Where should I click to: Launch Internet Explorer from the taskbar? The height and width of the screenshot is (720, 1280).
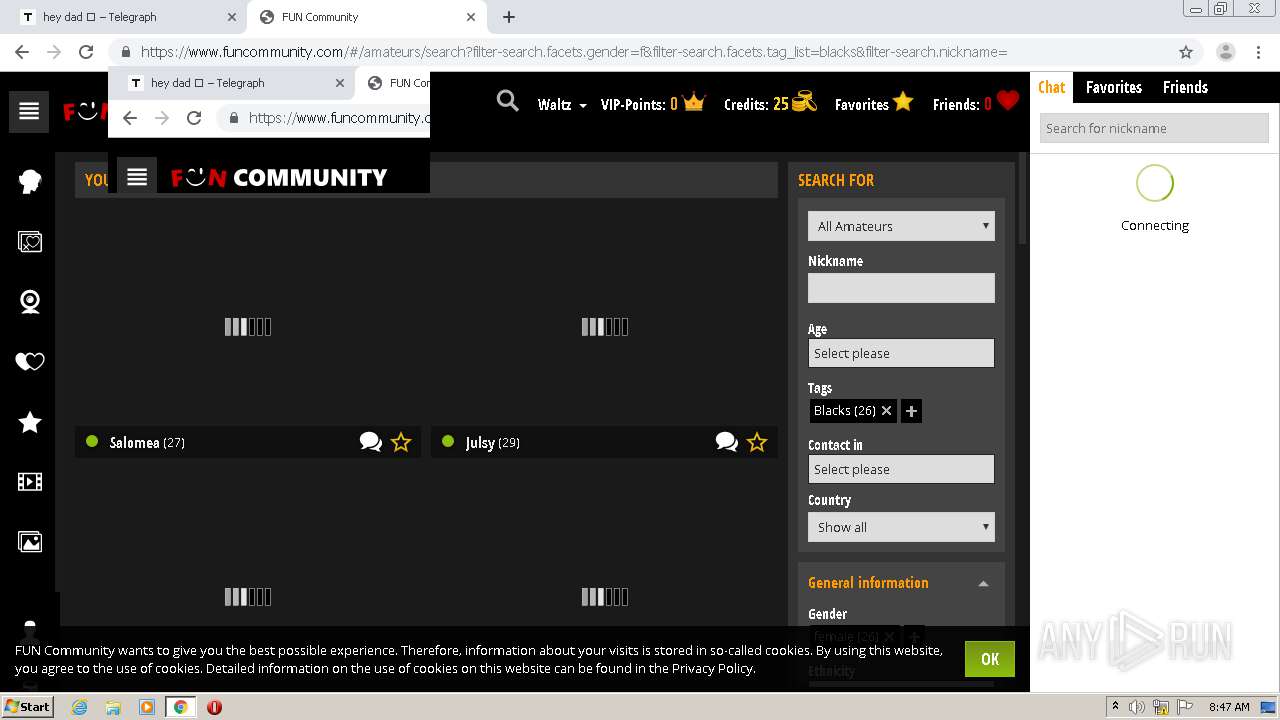pos(79,707)
